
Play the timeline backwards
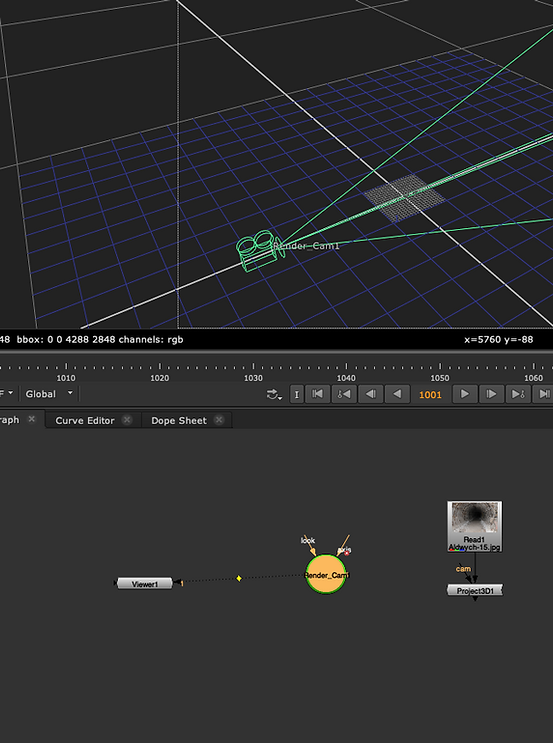[x=397, y=394]
